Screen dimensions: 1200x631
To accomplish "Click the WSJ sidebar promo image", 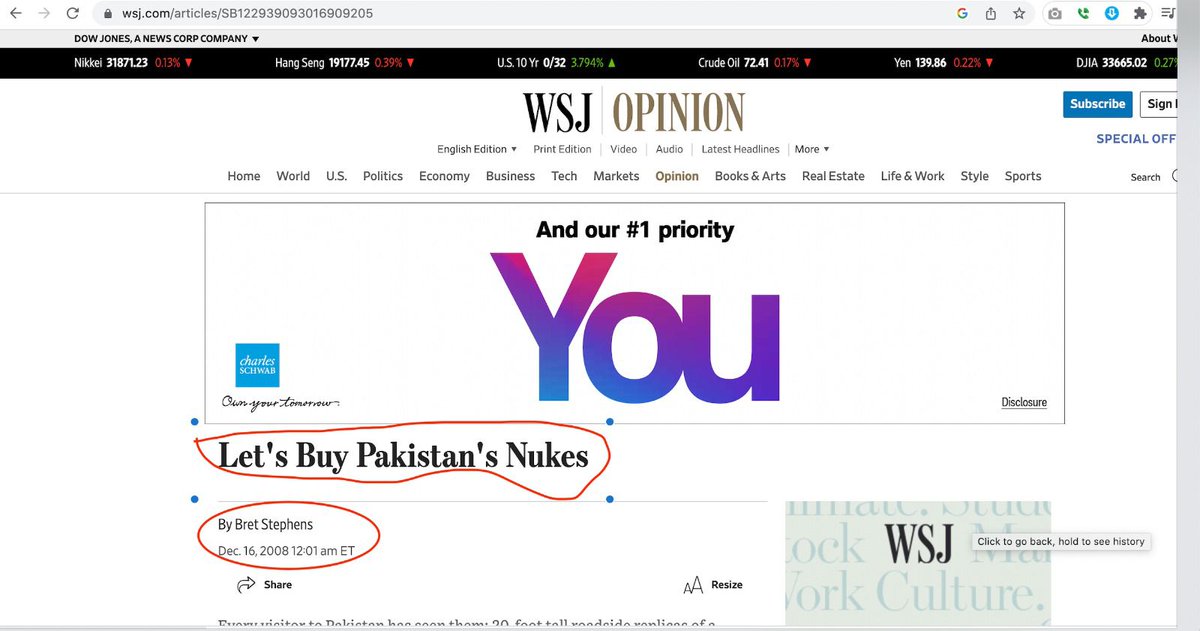I will coord(918,563).
